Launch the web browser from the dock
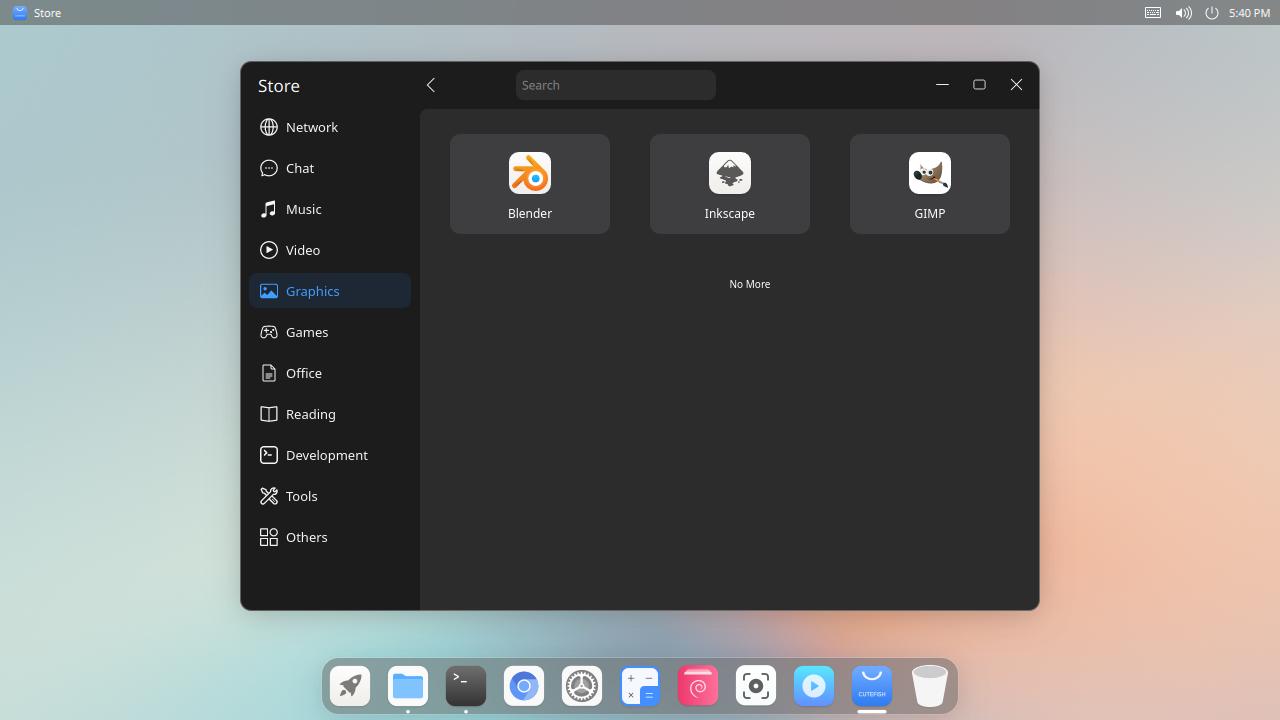This screenshot has height=720, width=1280. (x=524, y=686)
